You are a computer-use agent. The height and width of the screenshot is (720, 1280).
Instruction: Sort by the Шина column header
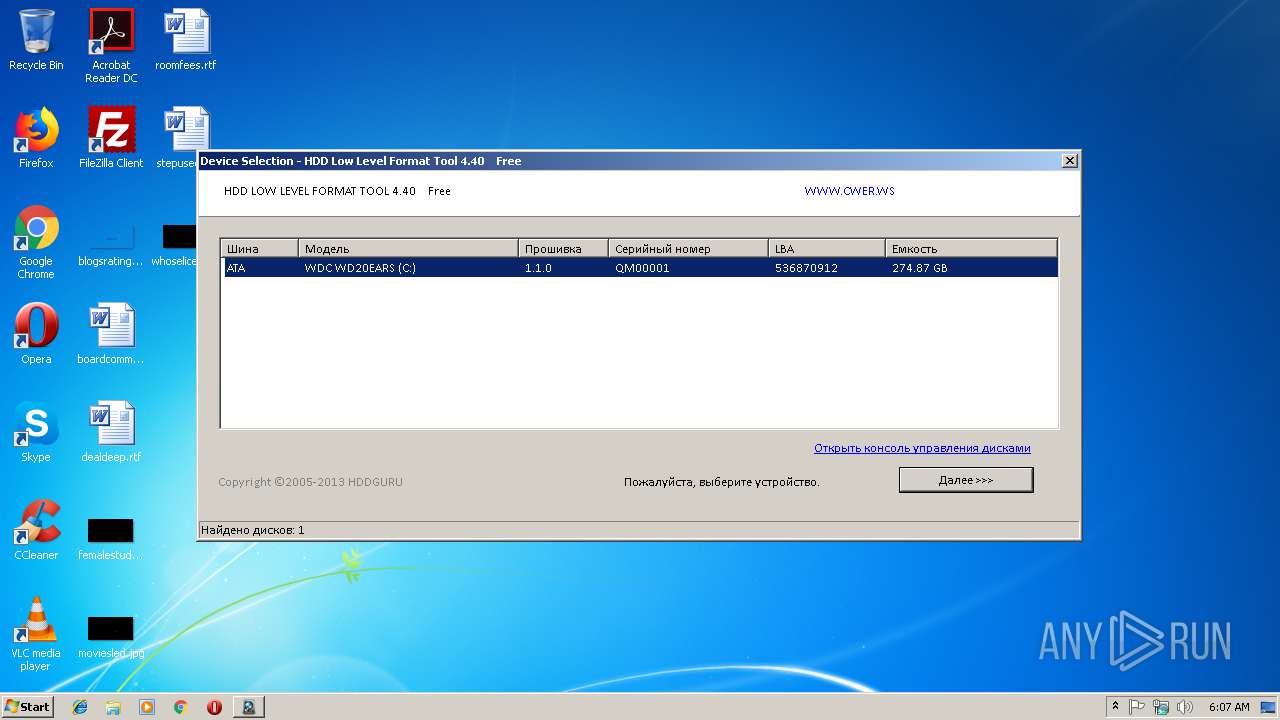pos(260,249)
